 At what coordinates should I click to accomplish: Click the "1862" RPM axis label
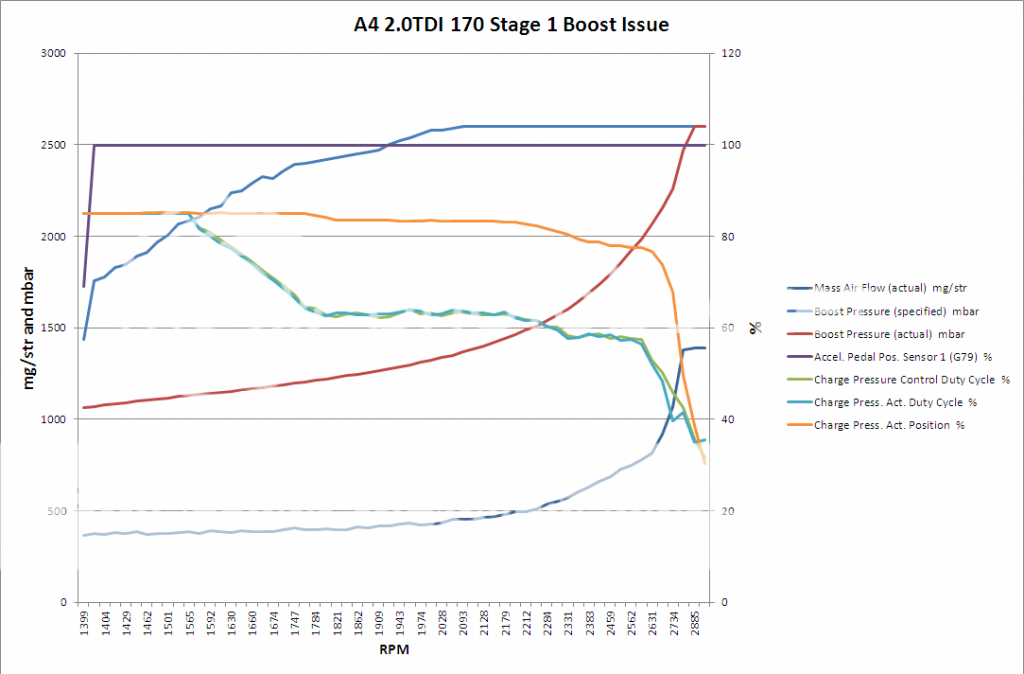coord(357,624)
